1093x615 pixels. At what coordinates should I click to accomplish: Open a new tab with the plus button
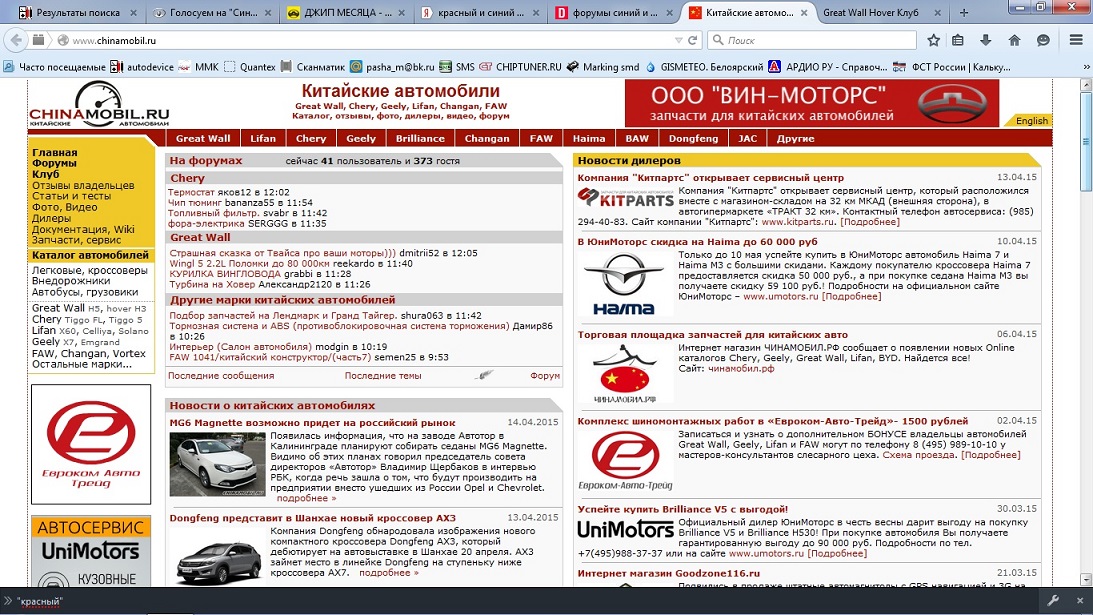(x=964, y=13)
